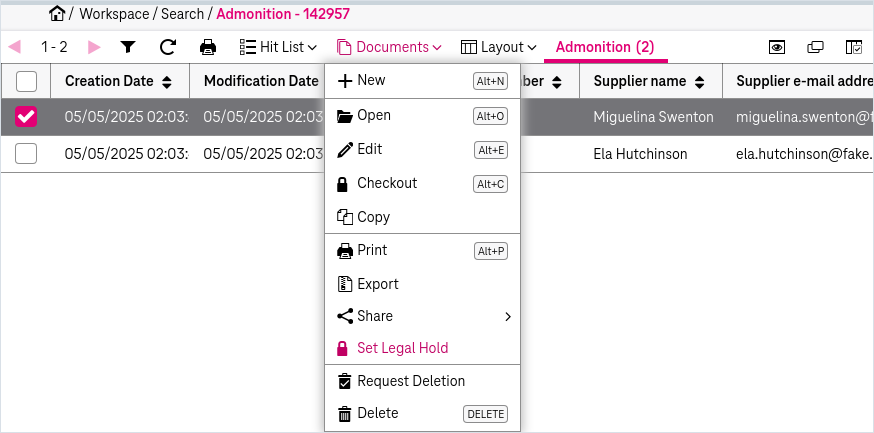Switch to the Admonition (2) tab
Image resolution: width=874 pixels, height=433 pixels.
coord(605,47)
